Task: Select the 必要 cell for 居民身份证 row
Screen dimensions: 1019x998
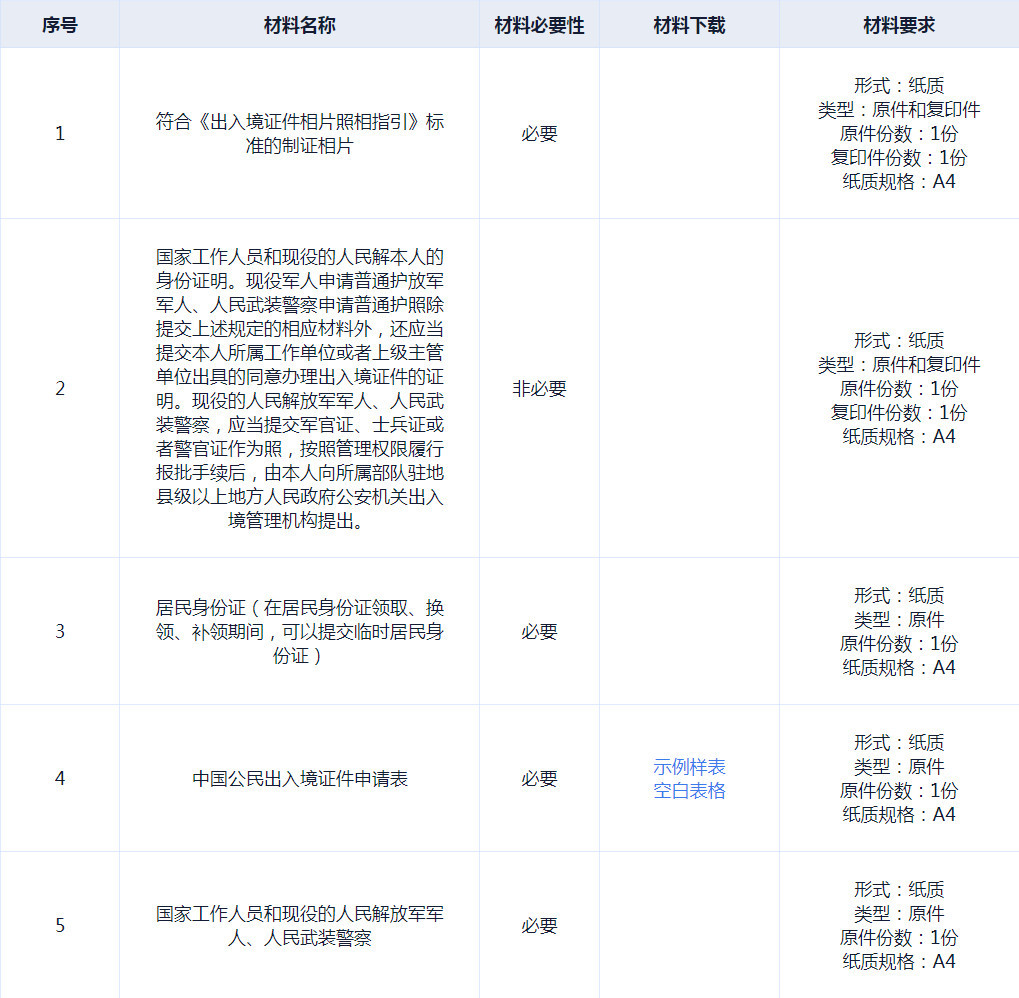Action: pos(539,631)
